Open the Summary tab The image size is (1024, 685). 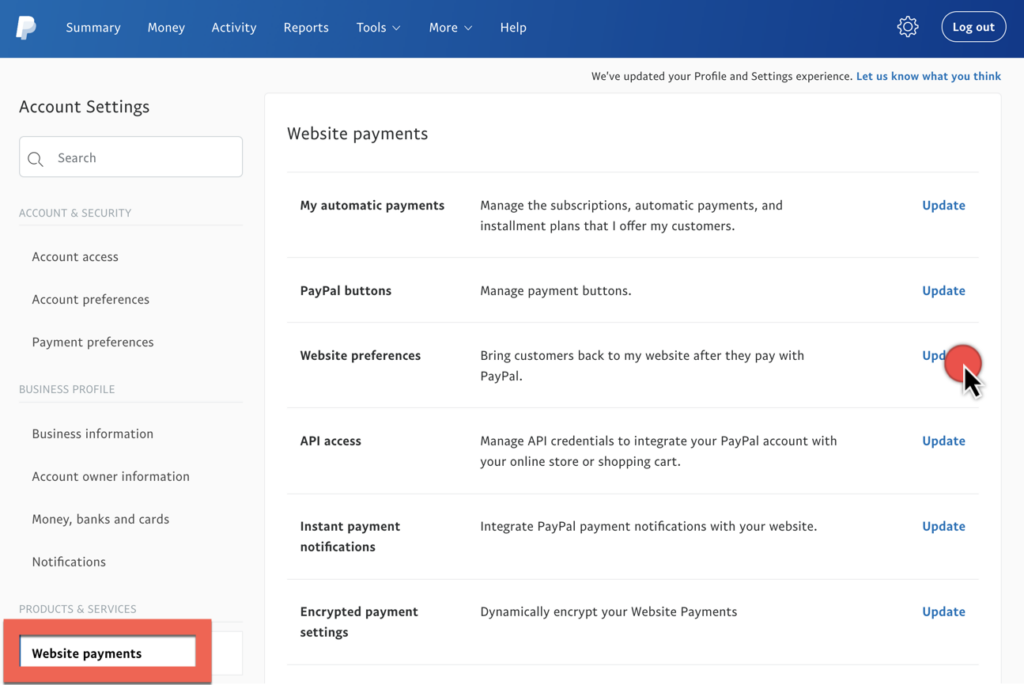click(93, 27)
